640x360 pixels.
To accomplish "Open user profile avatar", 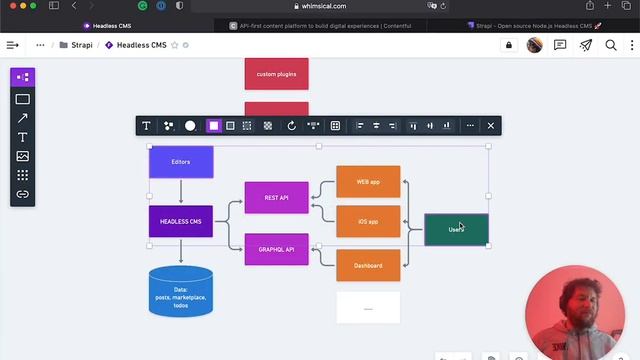I will tap(534, 45).
